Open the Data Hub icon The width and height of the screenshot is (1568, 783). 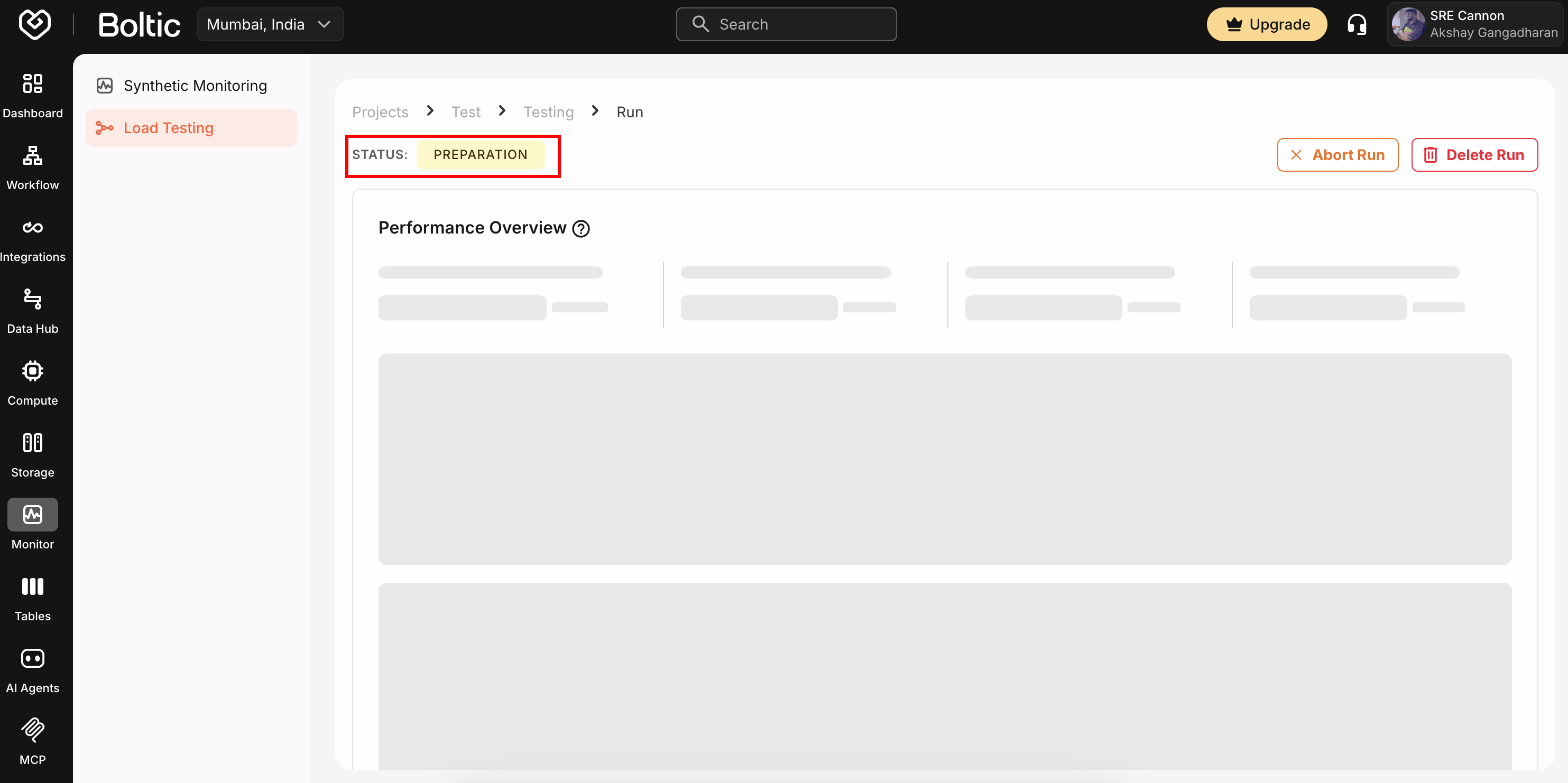click(x=32, y=300)
